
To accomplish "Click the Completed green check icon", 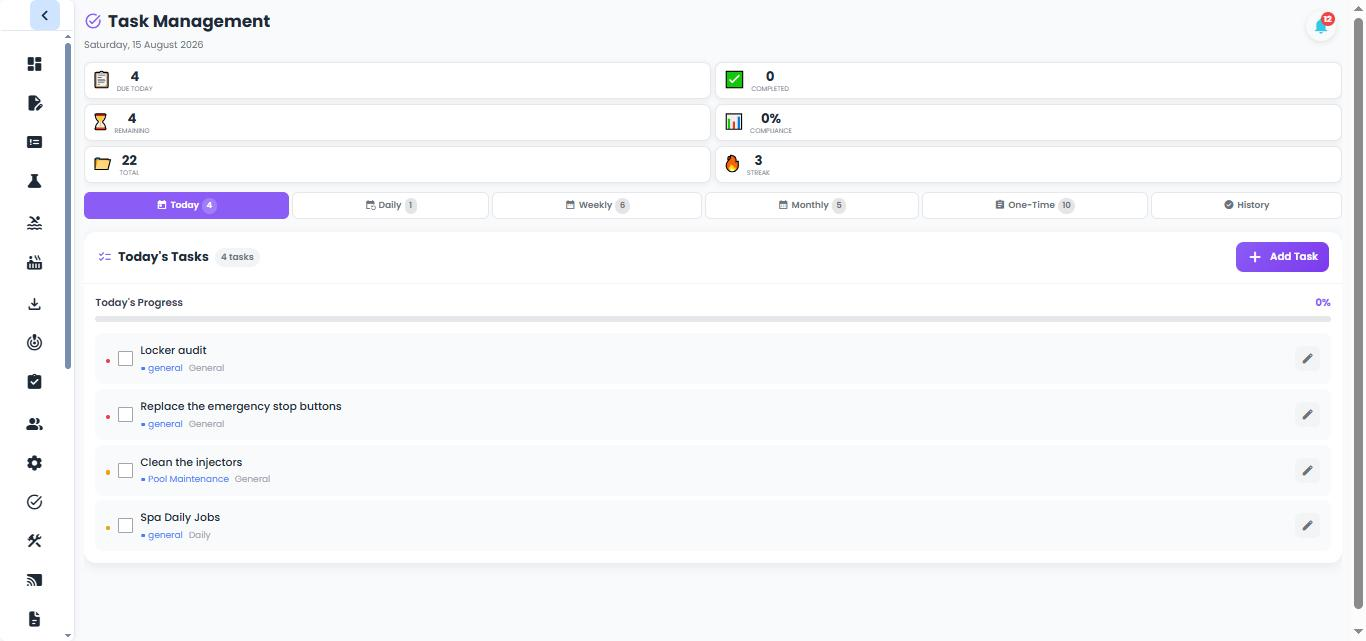I will tap(734, 79).
